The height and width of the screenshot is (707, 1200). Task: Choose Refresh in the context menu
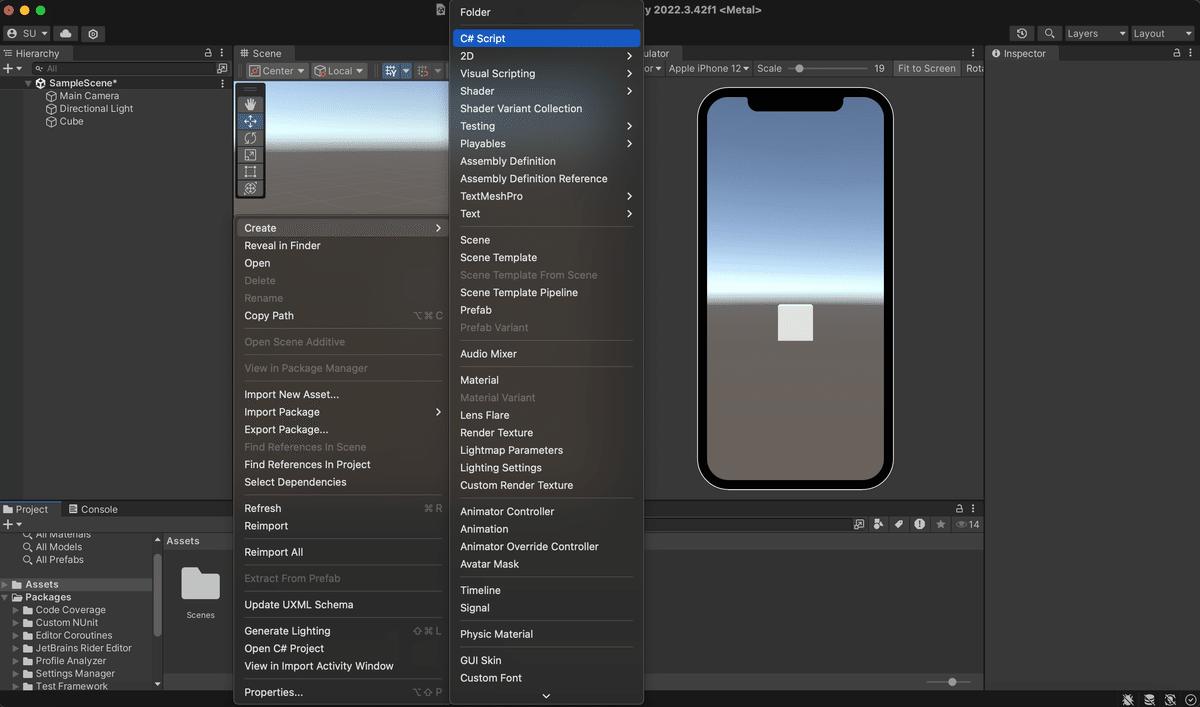[340, 509]
